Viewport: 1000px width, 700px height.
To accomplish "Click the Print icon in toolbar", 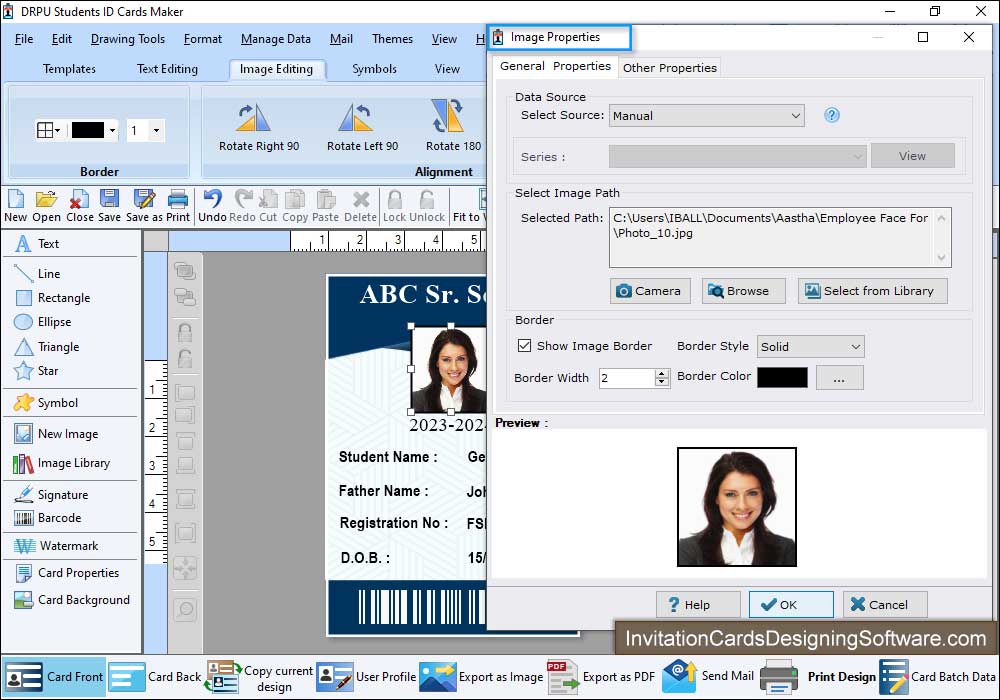I will tap(177, 200).
